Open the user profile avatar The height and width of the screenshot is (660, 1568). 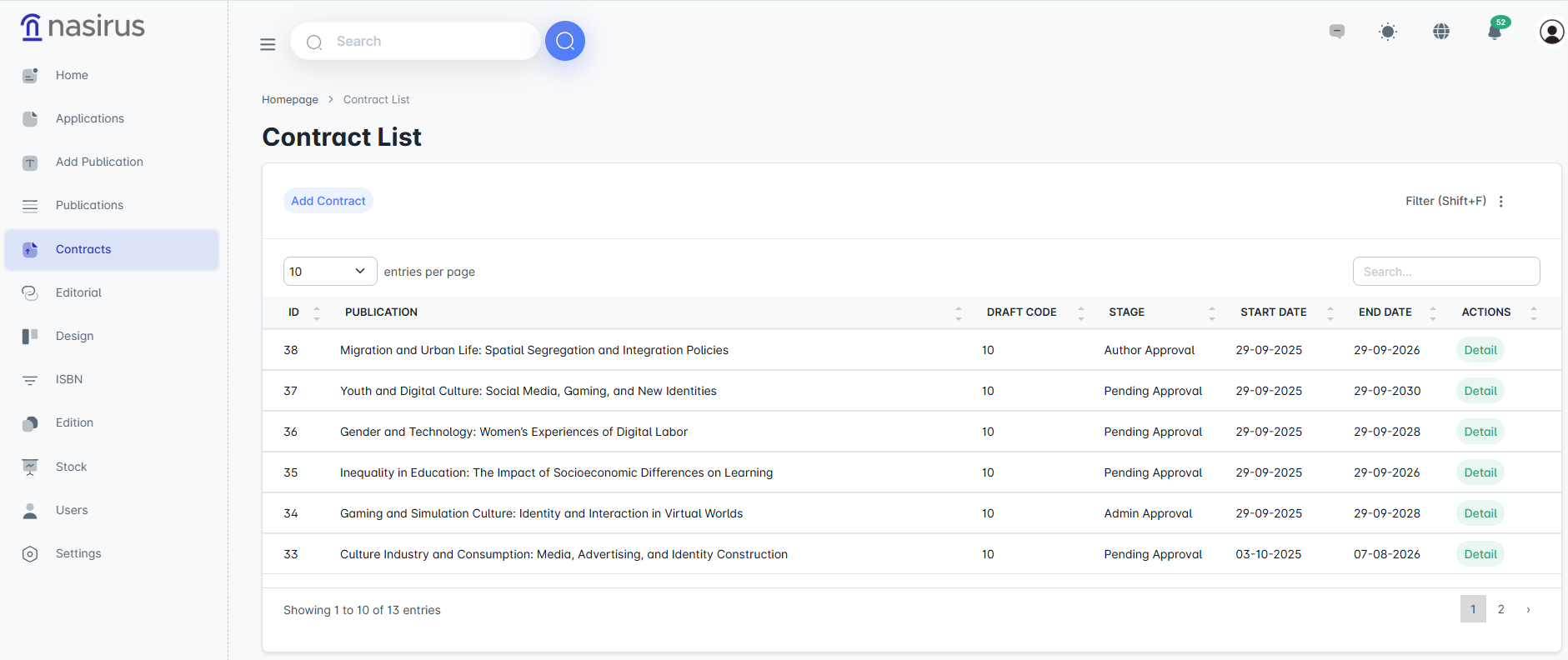pos(1550,32)
